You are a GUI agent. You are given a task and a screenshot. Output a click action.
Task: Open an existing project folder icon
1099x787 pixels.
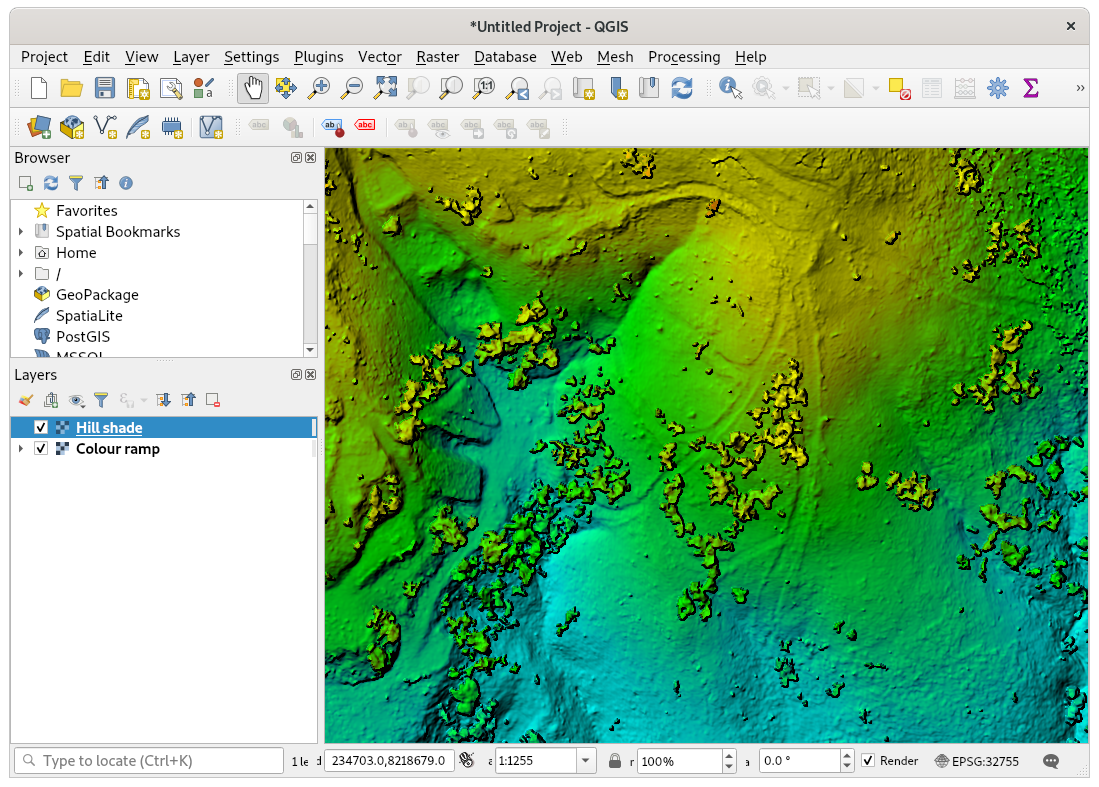71,88
